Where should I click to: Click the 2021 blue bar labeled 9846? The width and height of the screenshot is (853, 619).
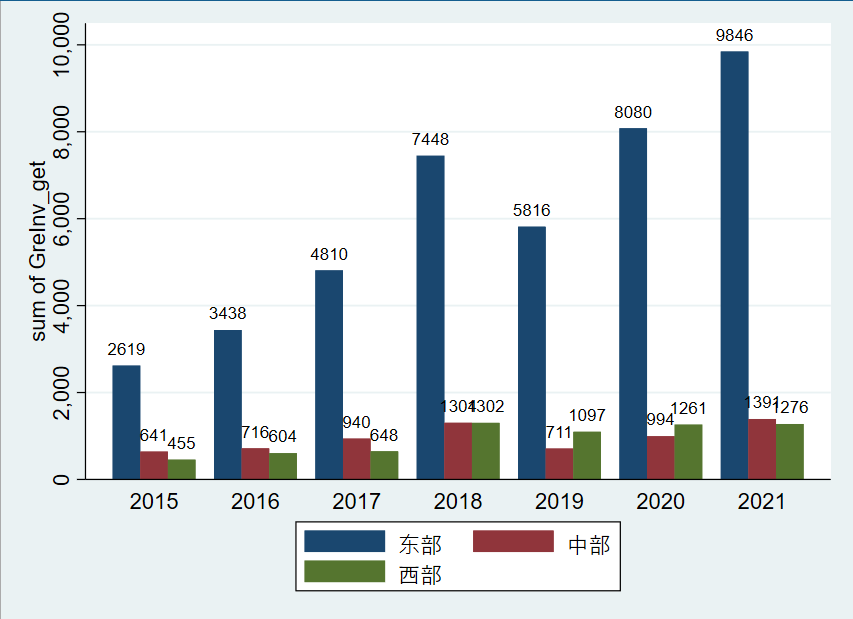click(x=734, y=265)
